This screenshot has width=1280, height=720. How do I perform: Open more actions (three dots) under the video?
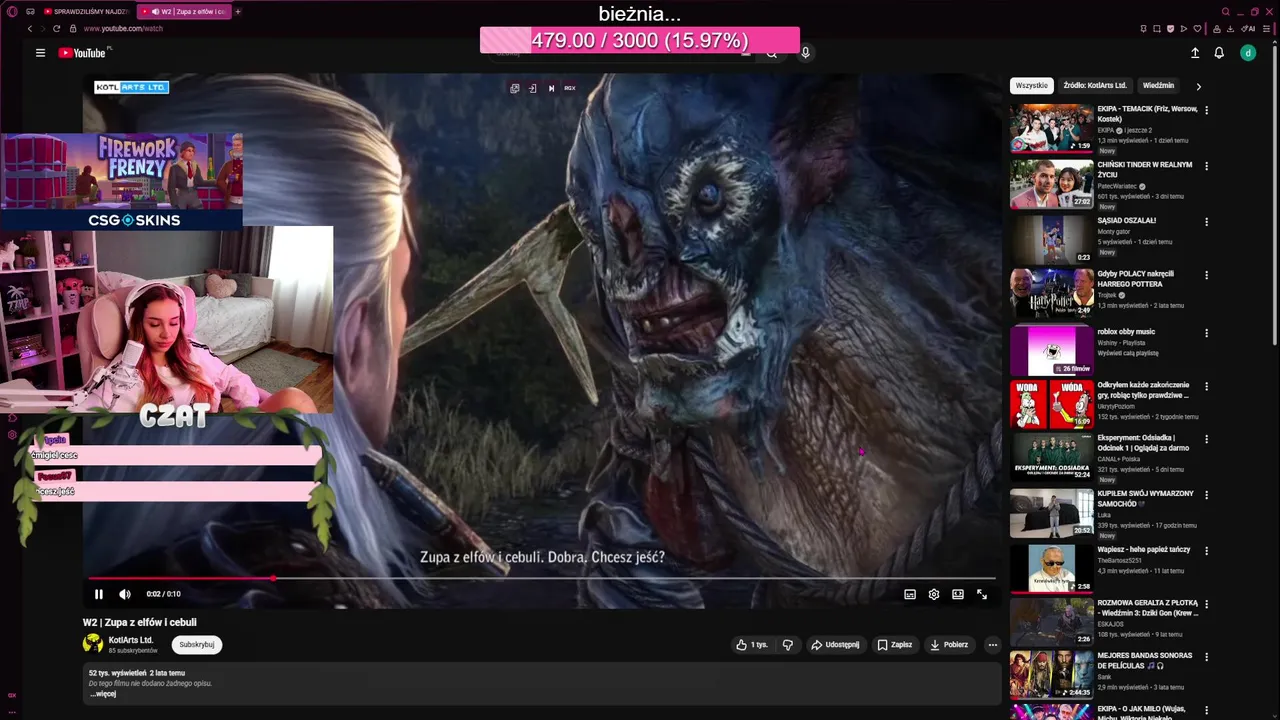(992, 645)
